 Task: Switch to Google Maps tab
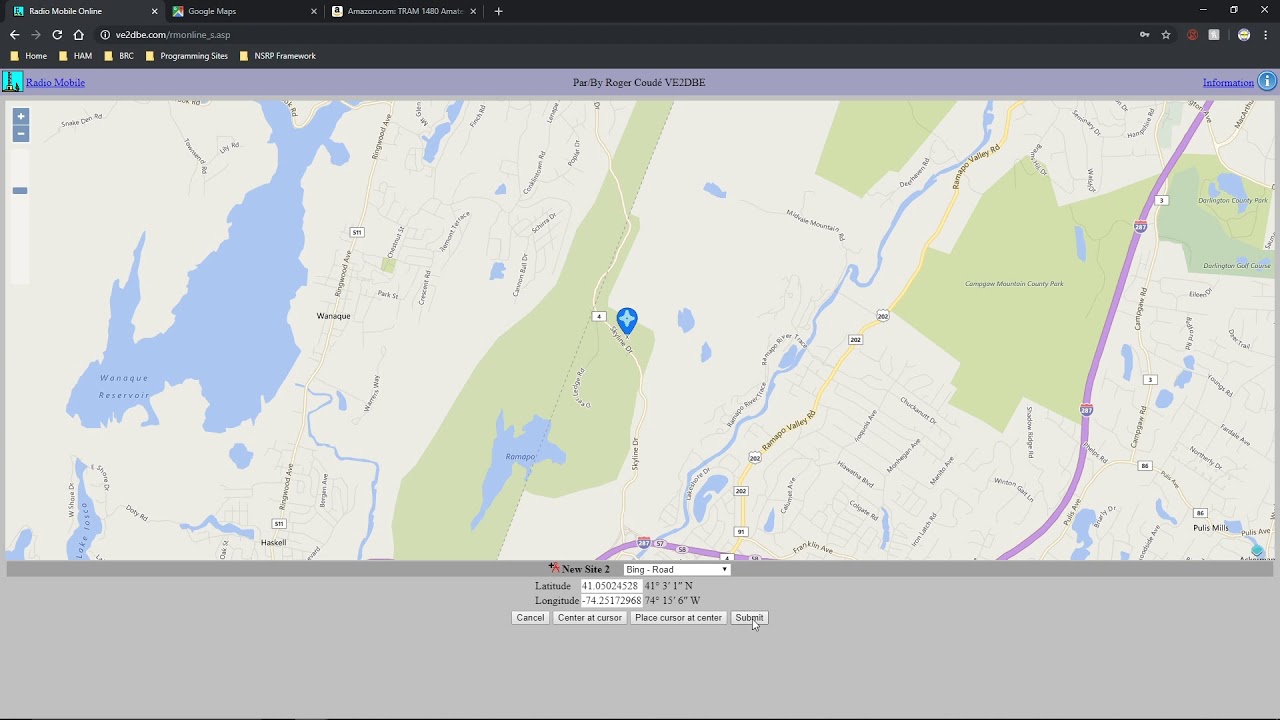245,11
